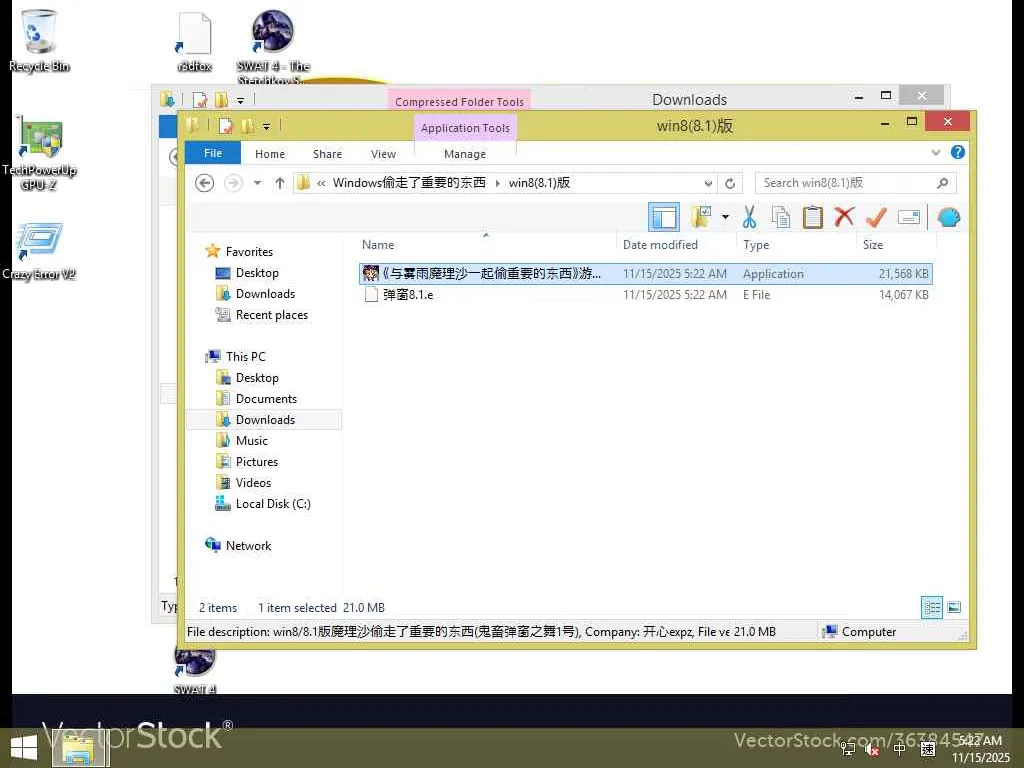Click File Explorer taskbar button

coord(78,749)
